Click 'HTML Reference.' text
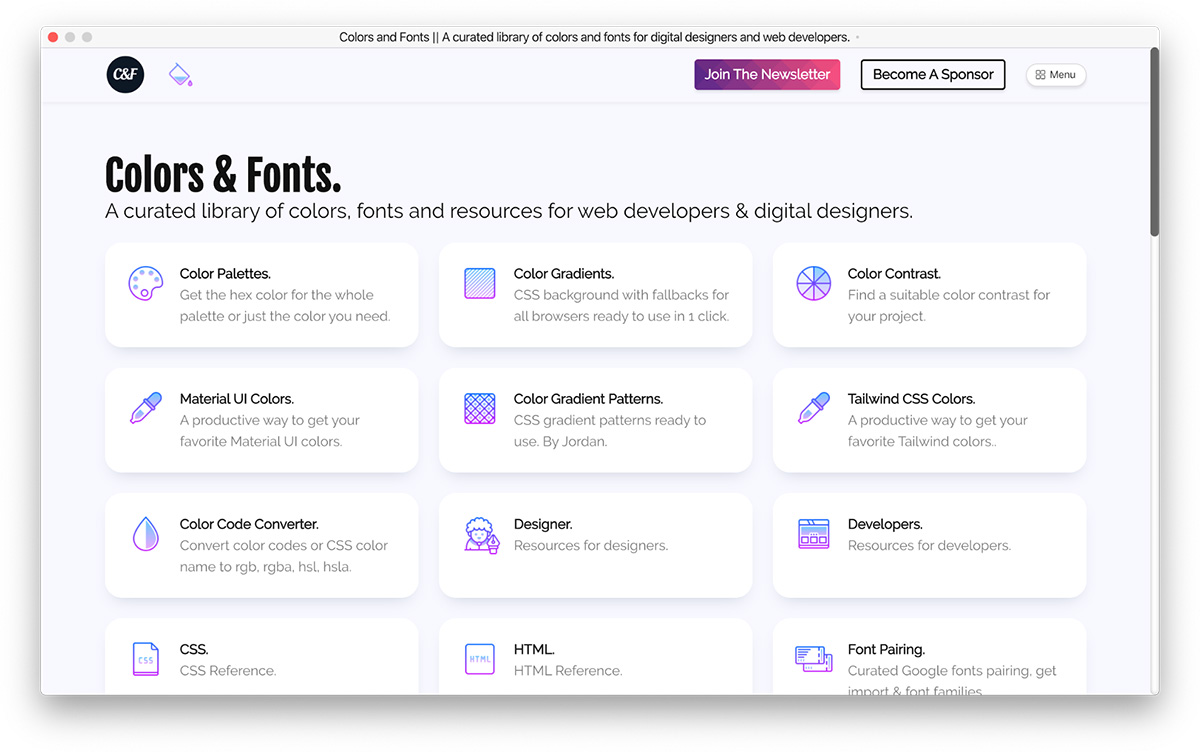 tap(568, 671)
